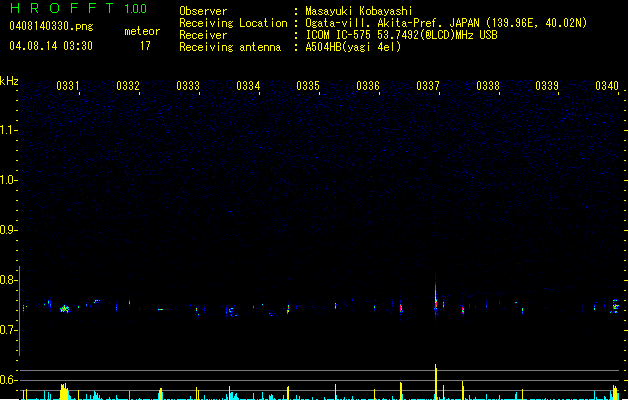Image resolution: width=629 pixels, height=400 pixels.
Task: Click the 0.6 kHz axis label
Action: pos(7,380)
